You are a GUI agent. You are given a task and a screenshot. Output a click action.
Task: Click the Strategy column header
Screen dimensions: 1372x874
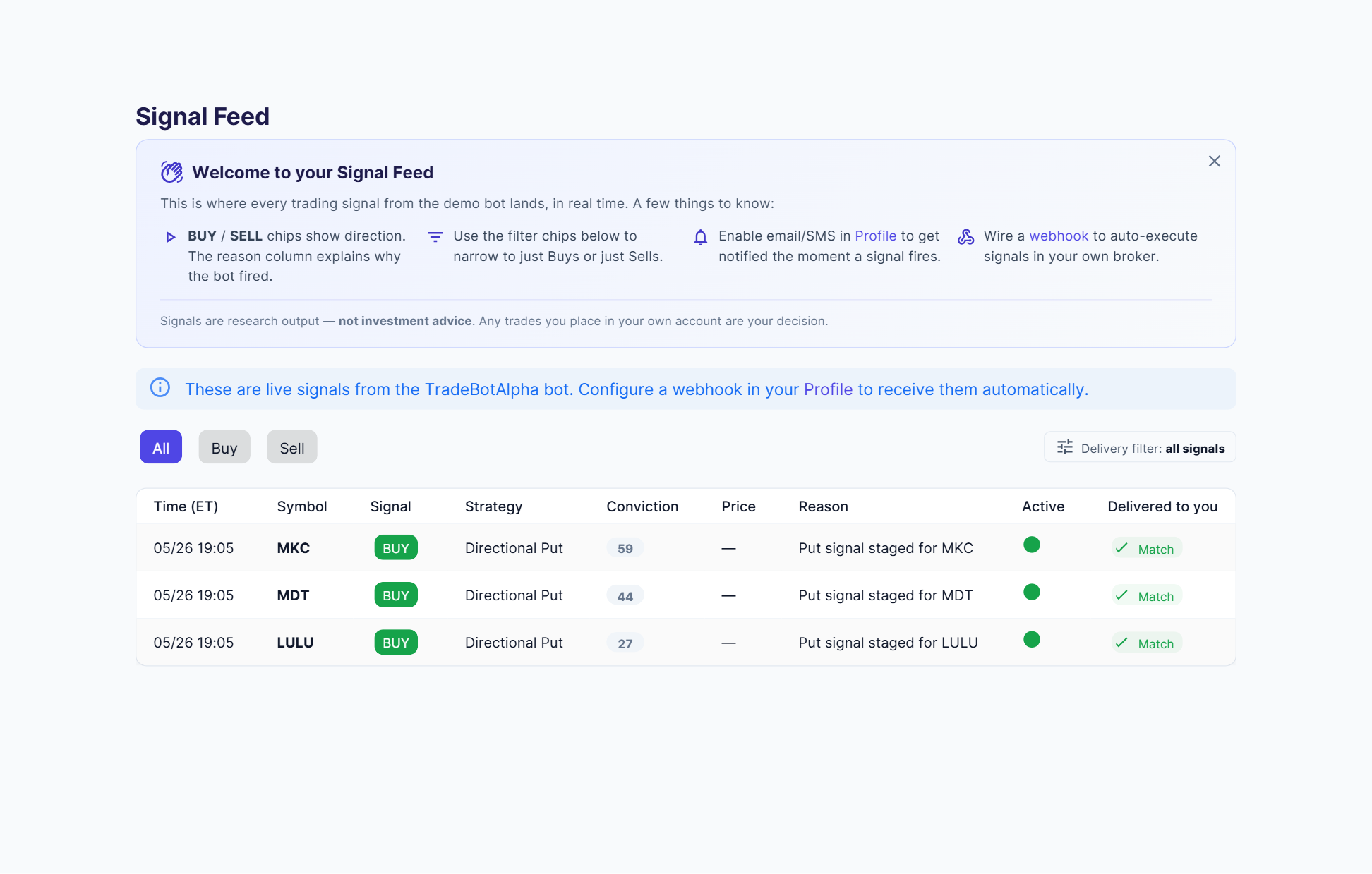[x=493, y=506]
